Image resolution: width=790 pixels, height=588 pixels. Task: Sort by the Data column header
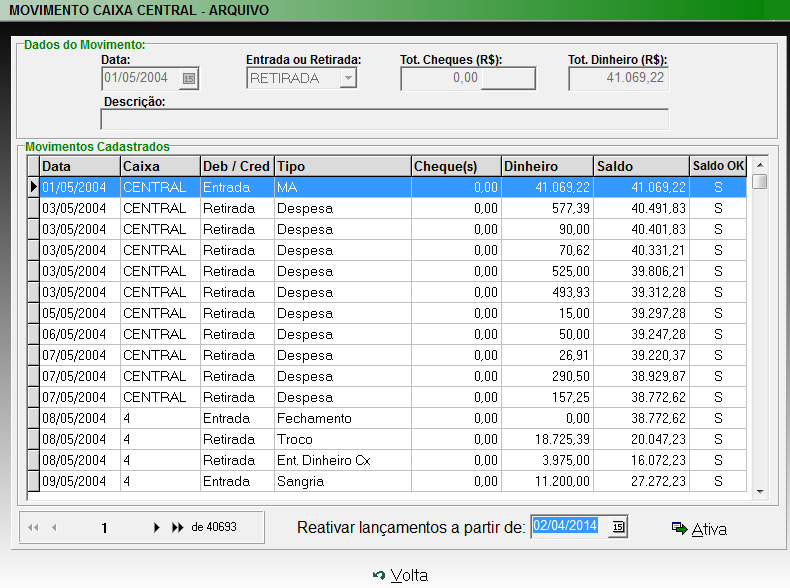click(80, 166)
